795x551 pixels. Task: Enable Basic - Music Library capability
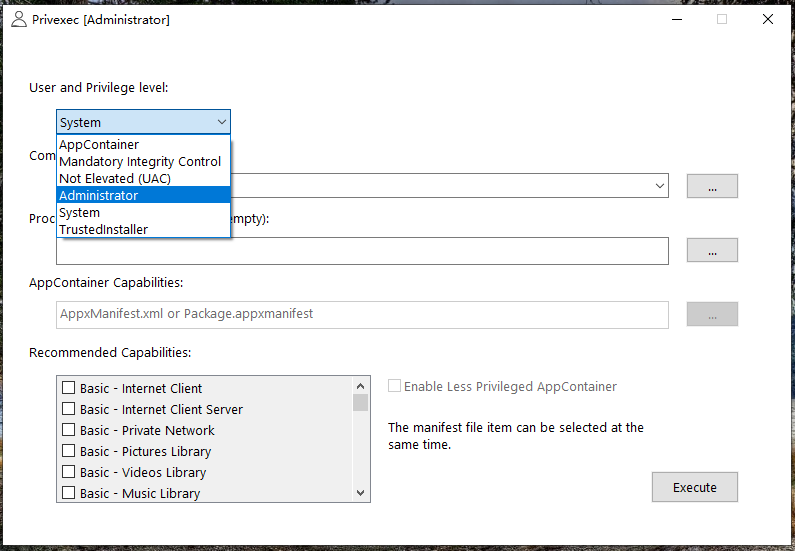point(68,493)
